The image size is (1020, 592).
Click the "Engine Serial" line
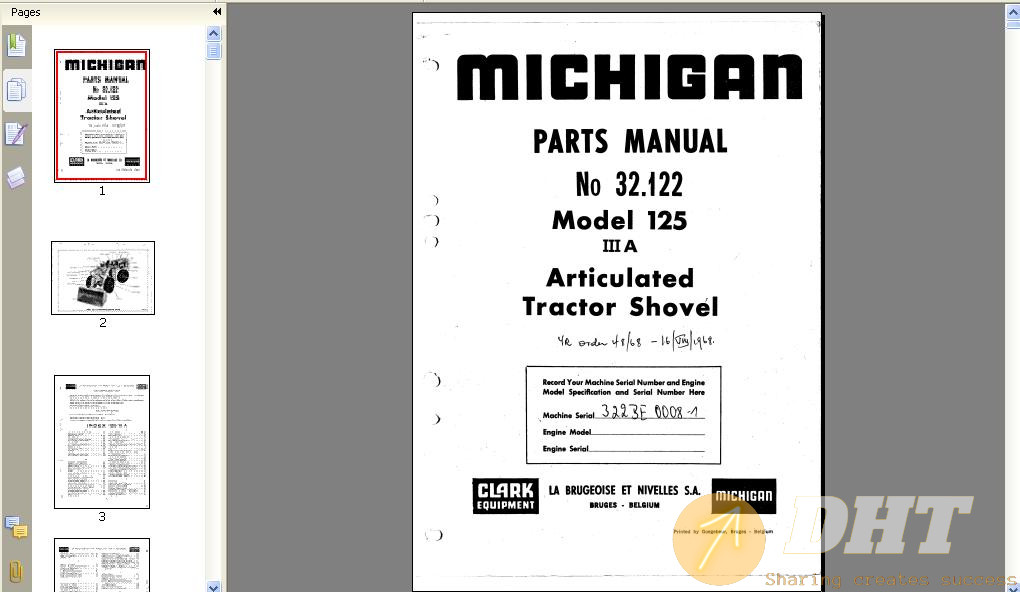click(x=623, y=448)
